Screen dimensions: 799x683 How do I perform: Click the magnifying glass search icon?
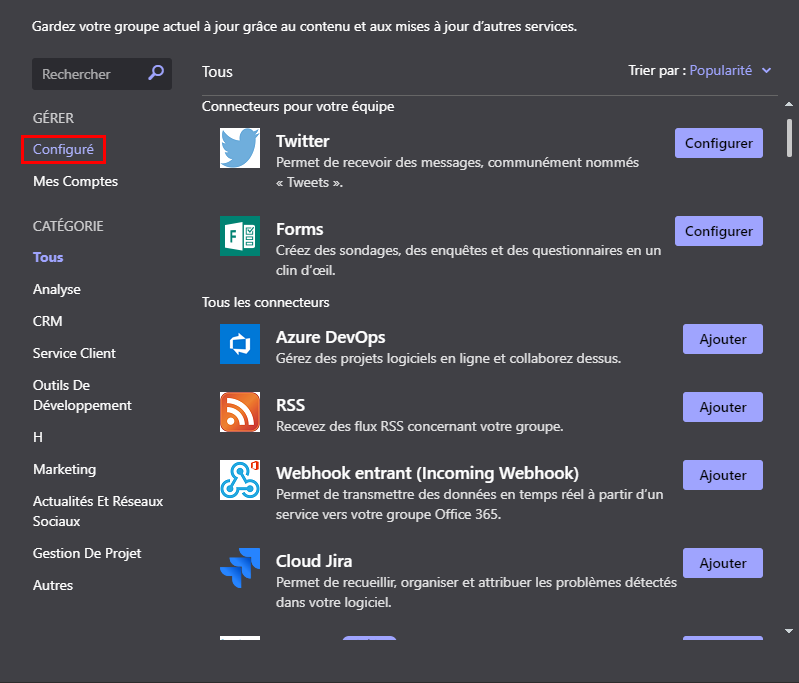point(156,73)
